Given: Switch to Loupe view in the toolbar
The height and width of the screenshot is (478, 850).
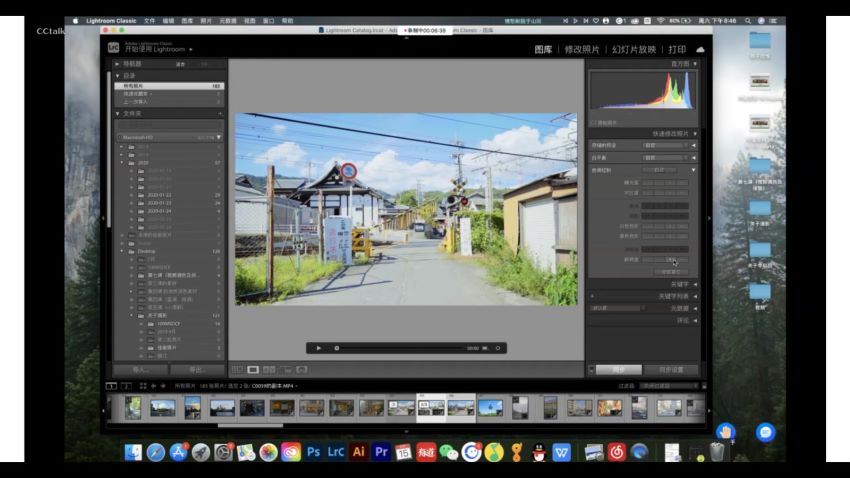Looking at the screenshot, I should [253, 370].
